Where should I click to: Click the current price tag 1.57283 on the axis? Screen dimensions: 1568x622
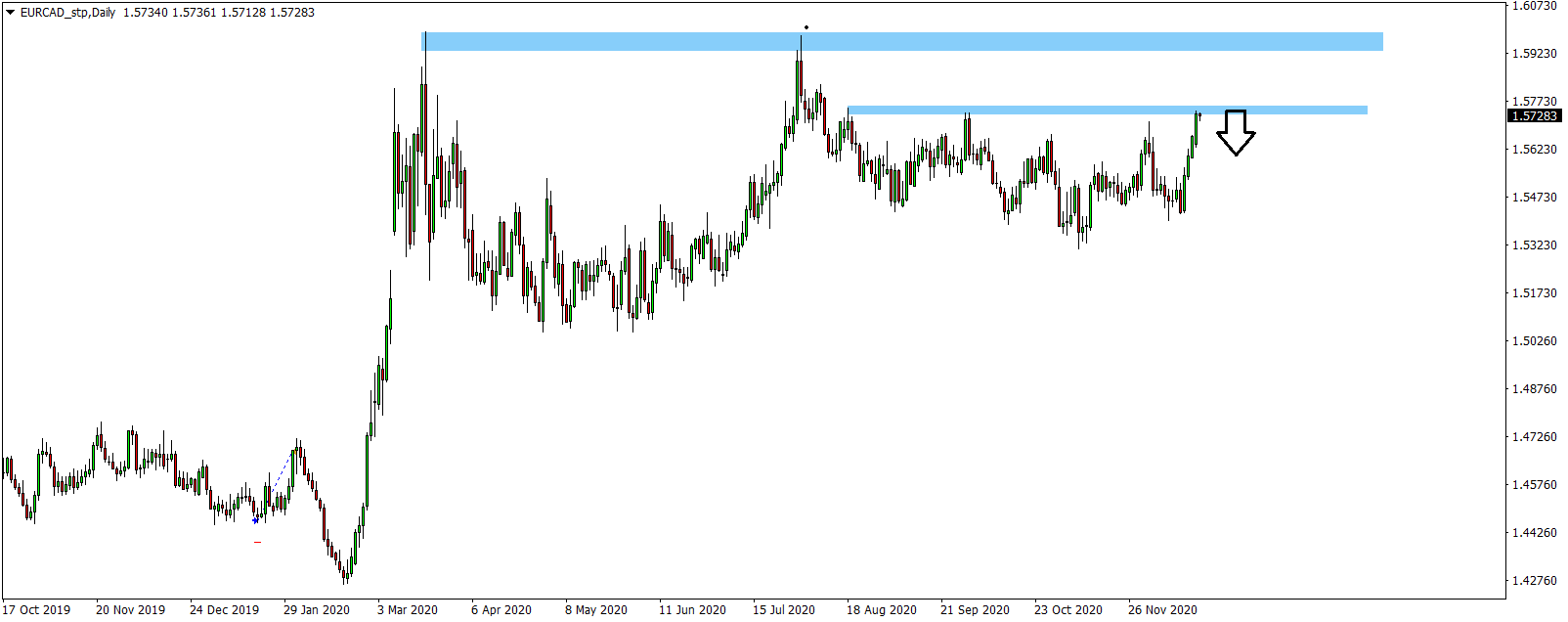coord(1535,116)
